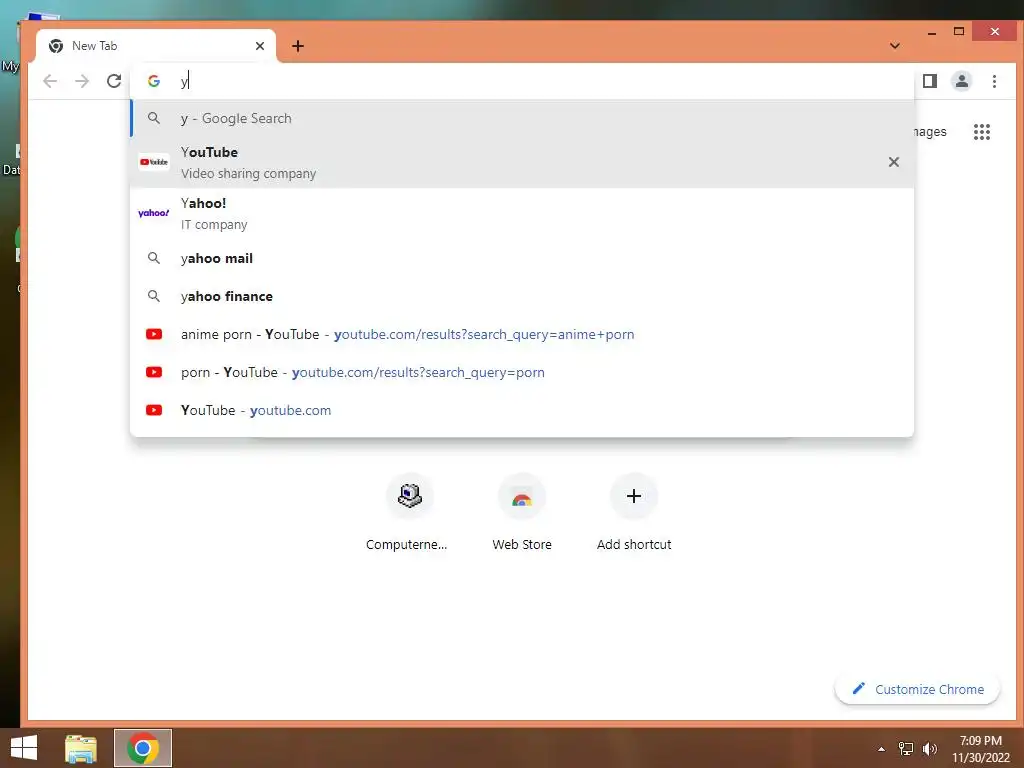Close the New Tab tab
This screenshot has height=768, width=1024.
coord(260,46)
